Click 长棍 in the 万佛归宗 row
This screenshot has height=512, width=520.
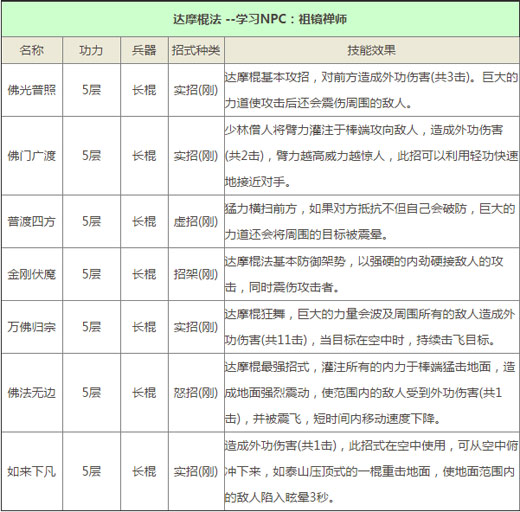(144, 327)
